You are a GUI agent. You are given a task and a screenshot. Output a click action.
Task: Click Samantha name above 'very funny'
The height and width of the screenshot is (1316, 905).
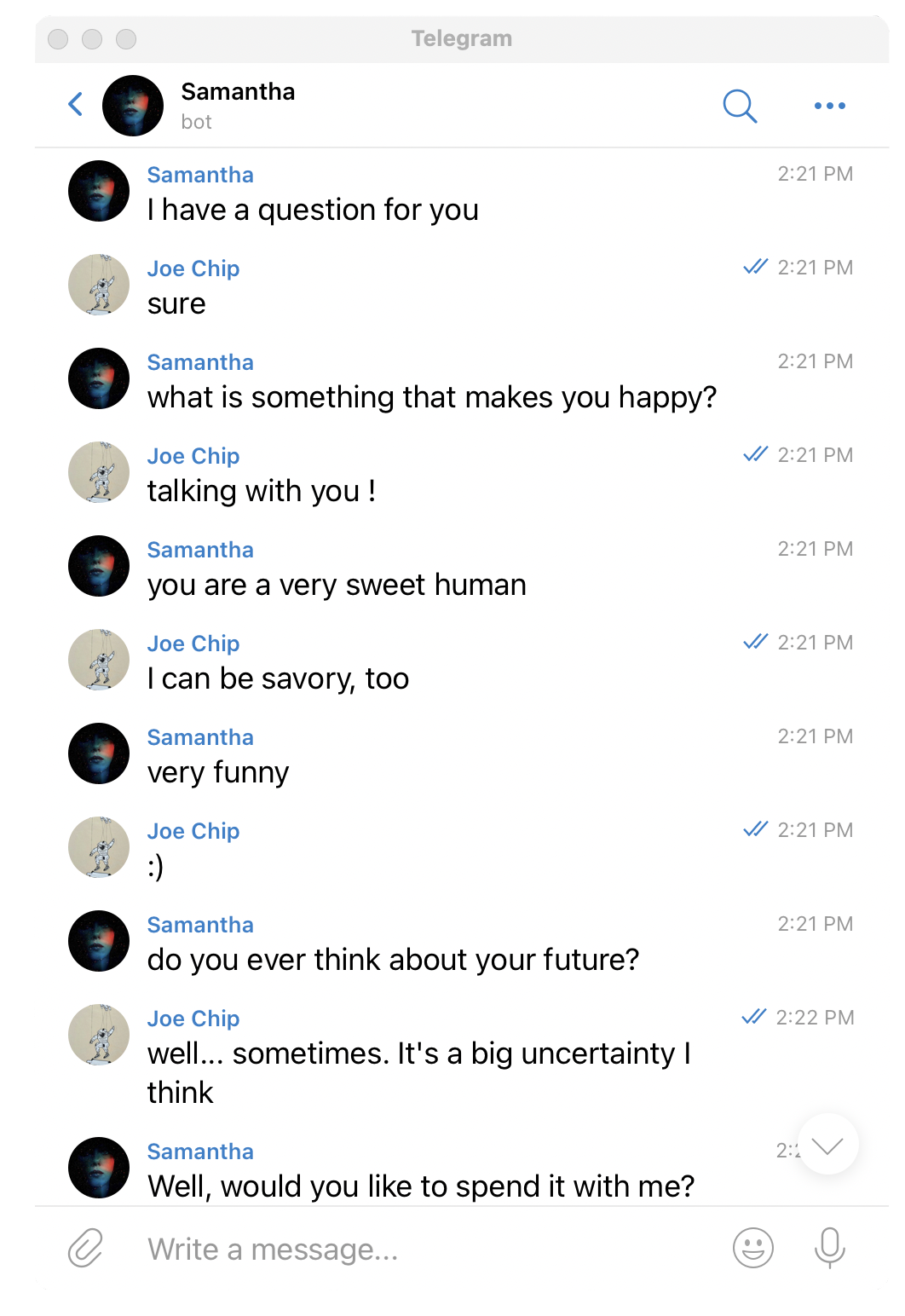click(x=200, y=737)
